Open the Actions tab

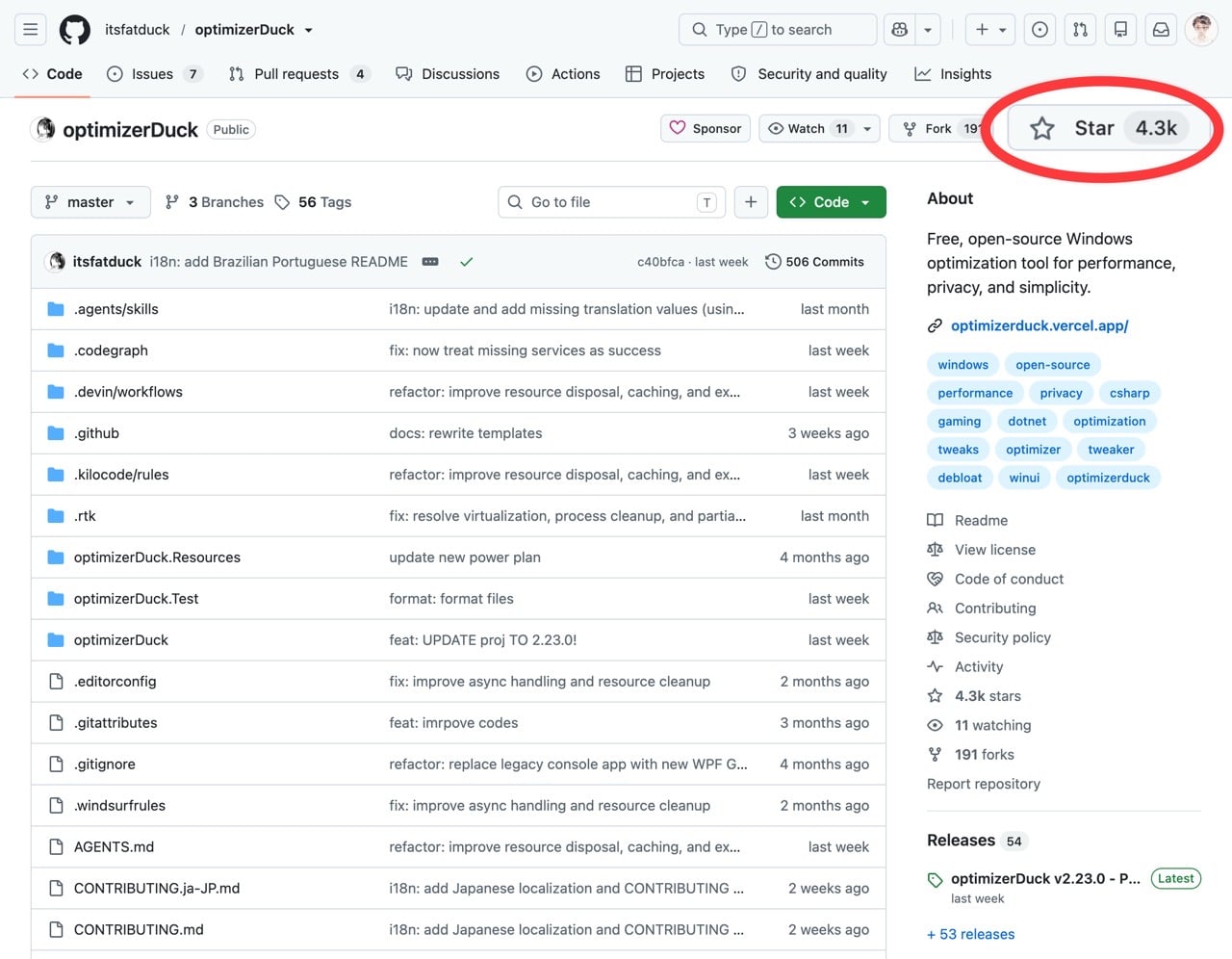point(563,74)
